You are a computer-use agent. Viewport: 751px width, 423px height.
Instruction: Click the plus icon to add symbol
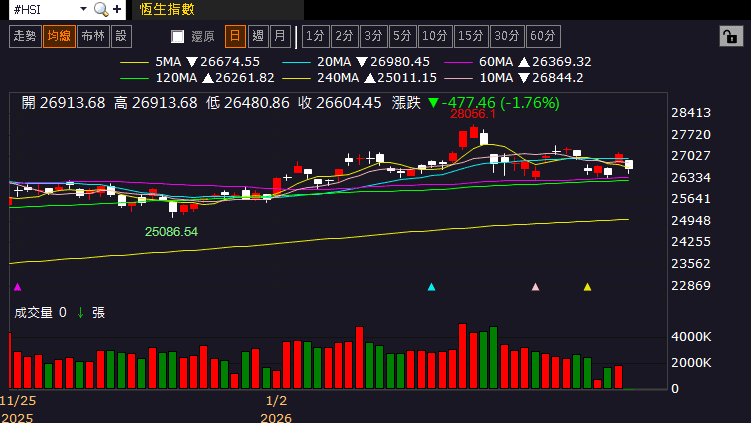tap(117, 9)
